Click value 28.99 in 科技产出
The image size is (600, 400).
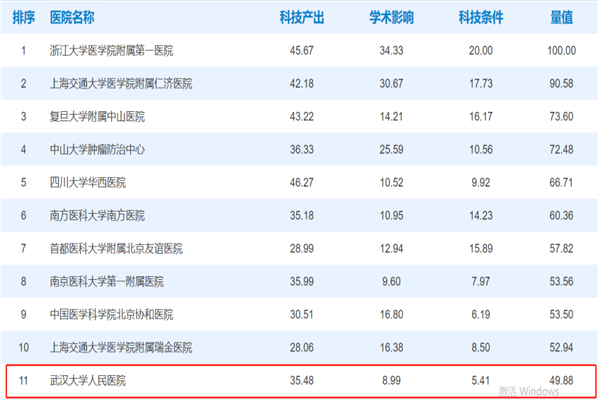click(302, 248)
